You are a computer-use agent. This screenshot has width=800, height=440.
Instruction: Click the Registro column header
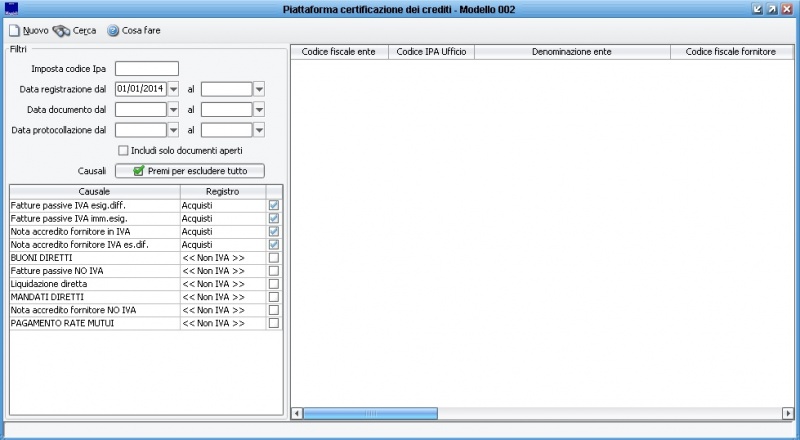[223, 192]
